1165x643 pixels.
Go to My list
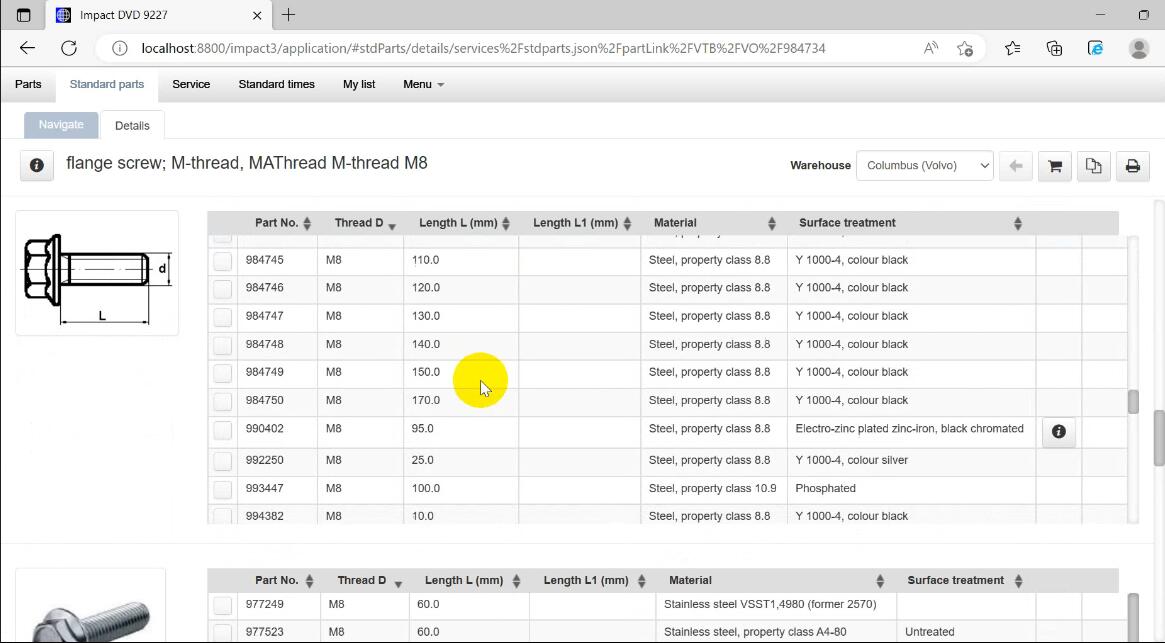click(358, 84)
